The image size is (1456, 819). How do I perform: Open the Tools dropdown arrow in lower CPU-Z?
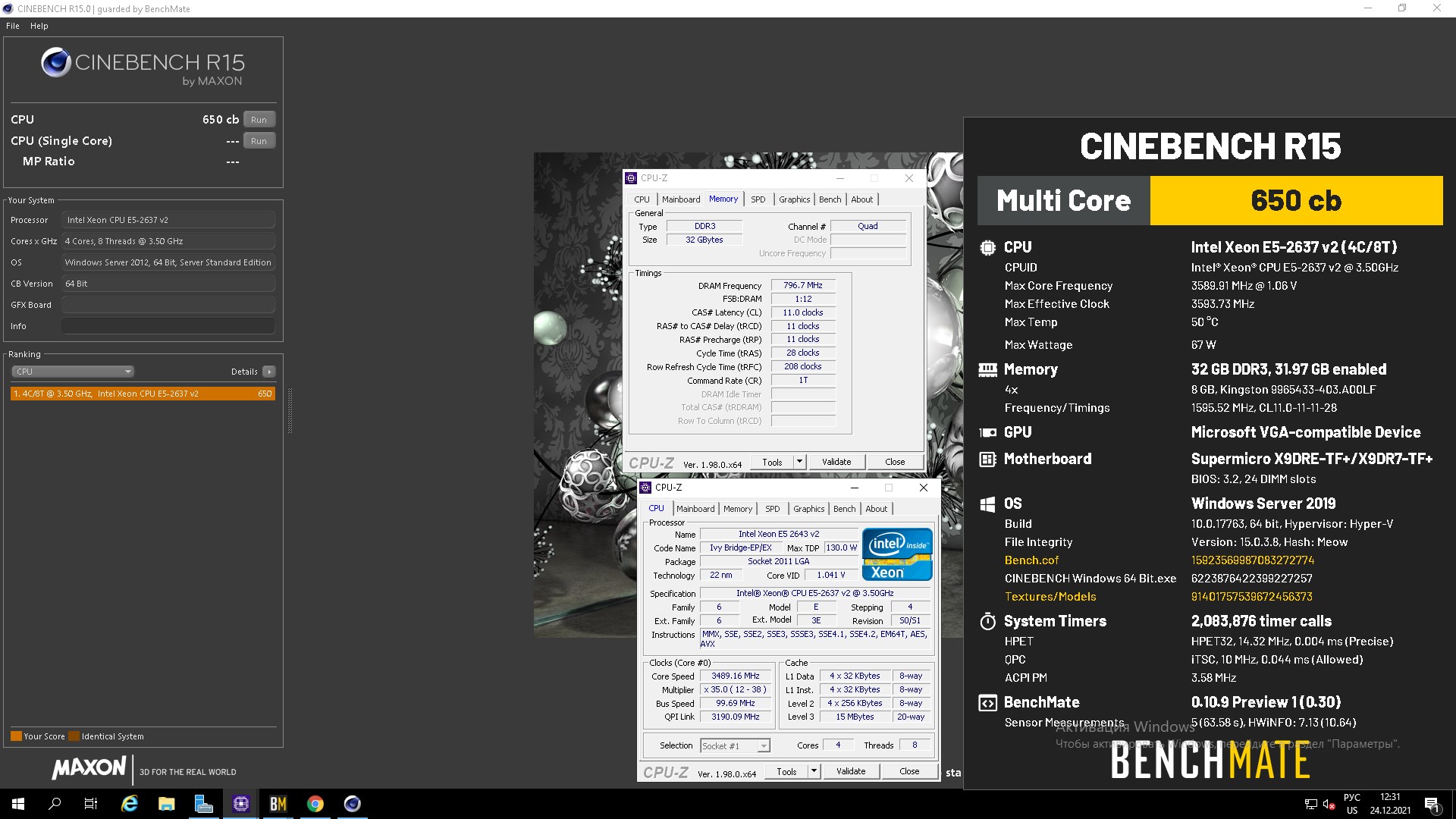coord(814,771)
